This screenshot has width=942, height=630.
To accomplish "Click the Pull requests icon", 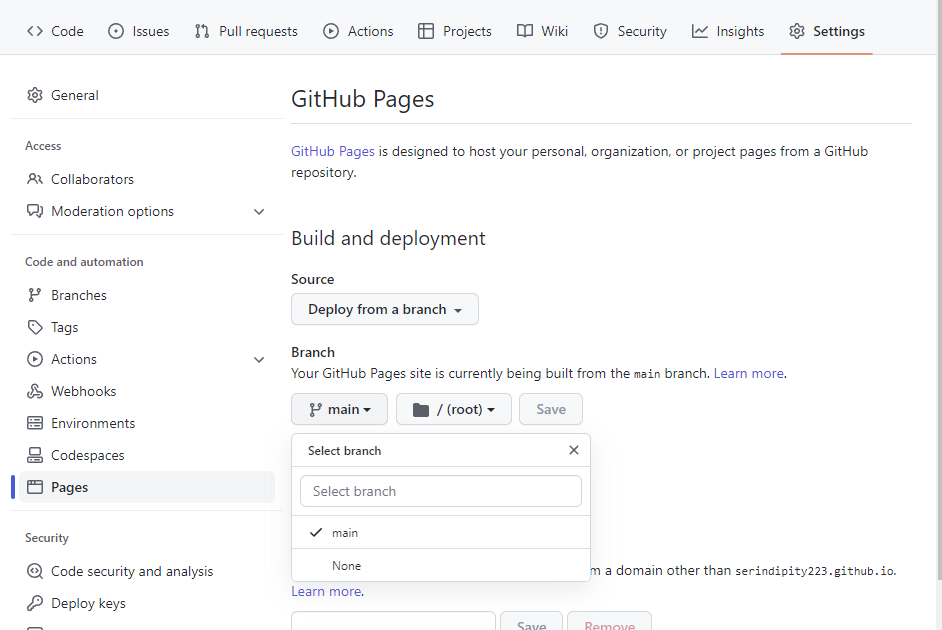I will tap(202, 31).
